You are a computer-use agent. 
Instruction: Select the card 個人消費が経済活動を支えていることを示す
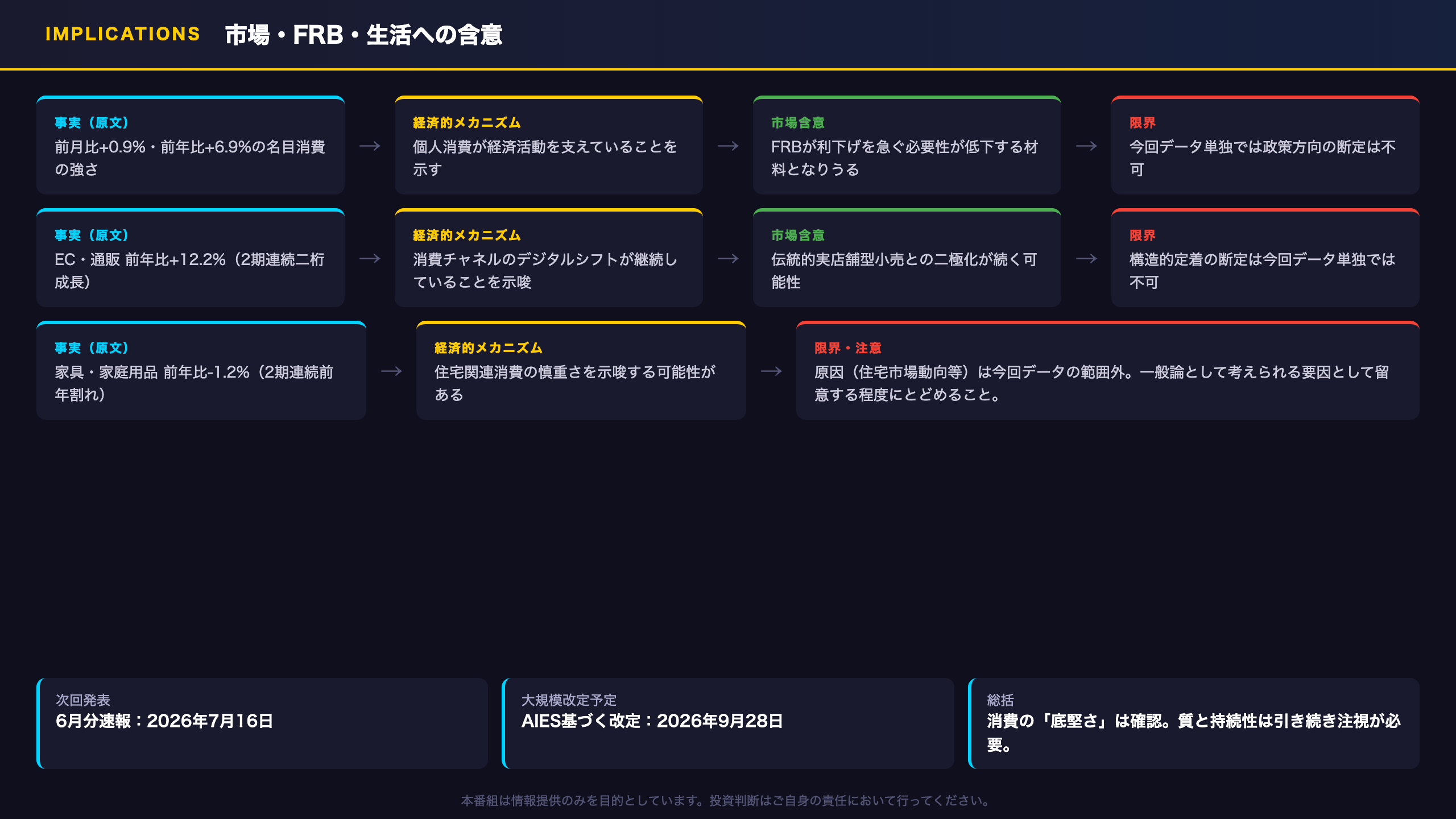click(x=549, y=146)
